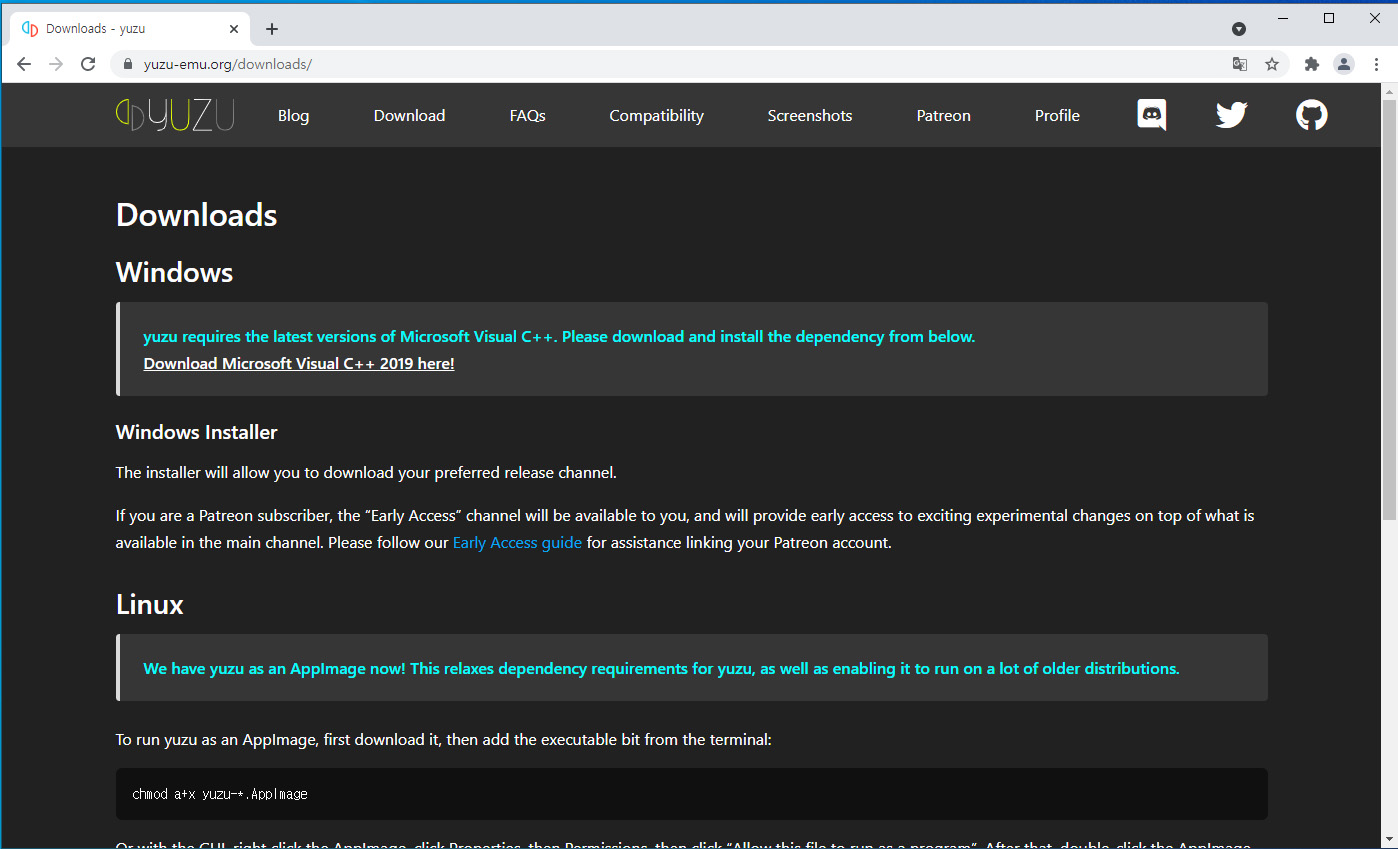The image size is (1398, 849).
Task: Bookmark this page with the star
Action: (x=1272, y=64)
